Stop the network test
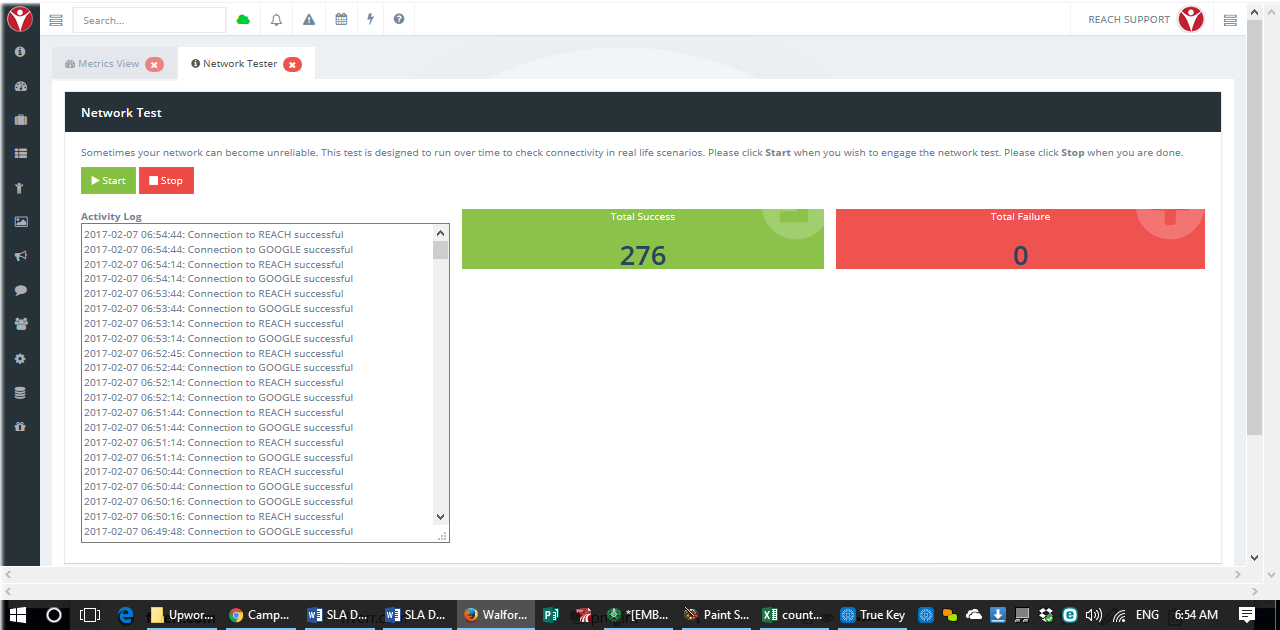This screenshot has width=1280, height=630. coord(166,181)
